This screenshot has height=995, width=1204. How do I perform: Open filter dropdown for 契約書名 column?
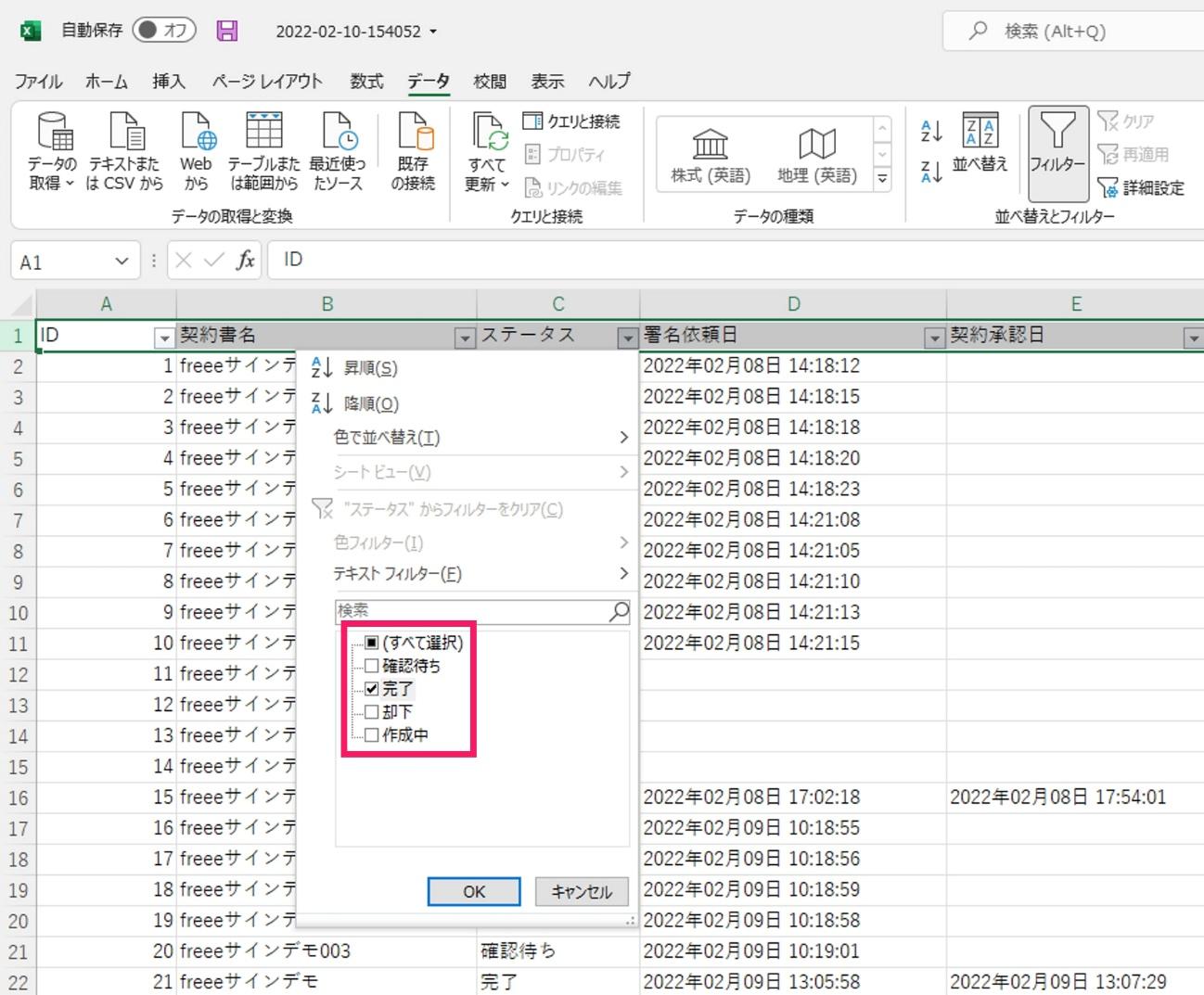coord(466,338)
